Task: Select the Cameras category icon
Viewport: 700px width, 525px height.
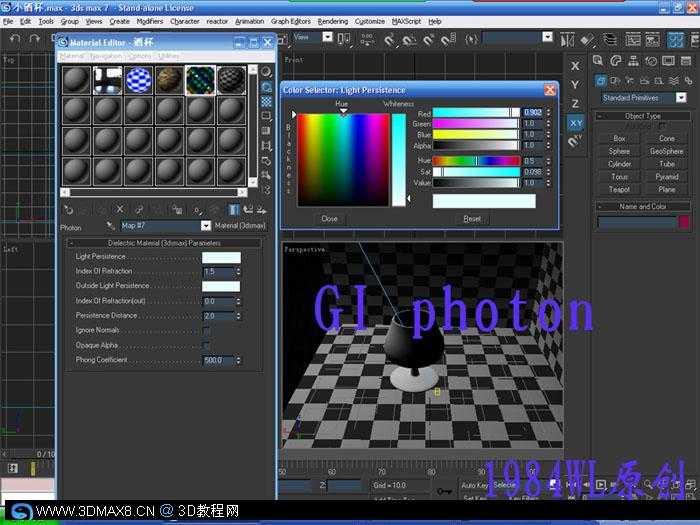Action: pyautogui.click(x=644, y=81)
